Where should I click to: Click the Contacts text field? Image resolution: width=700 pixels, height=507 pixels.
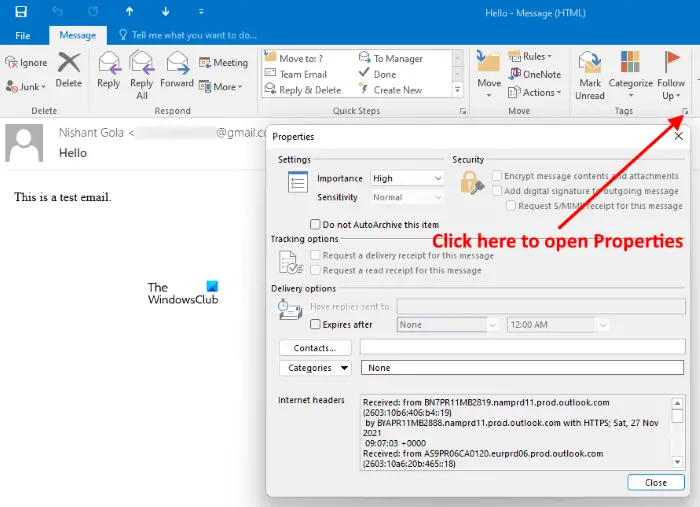pos(523,347)
